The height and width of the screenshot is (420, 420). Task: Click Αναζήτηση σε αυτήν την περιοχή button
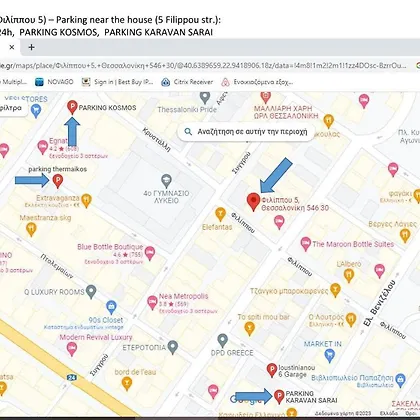(246, 132)
